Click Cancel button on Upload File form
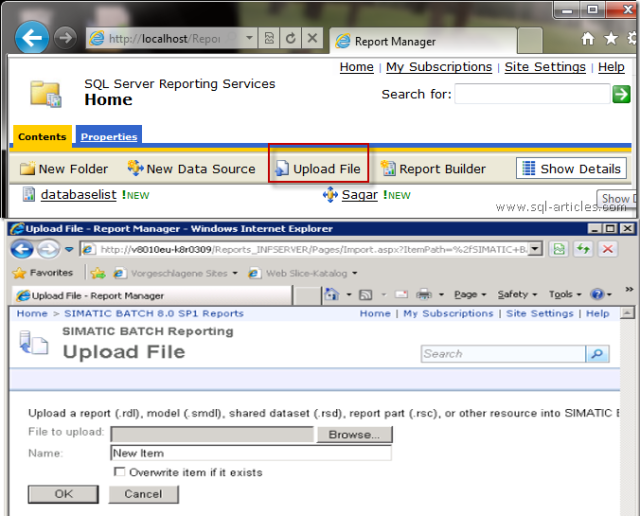 coord(143,494)
